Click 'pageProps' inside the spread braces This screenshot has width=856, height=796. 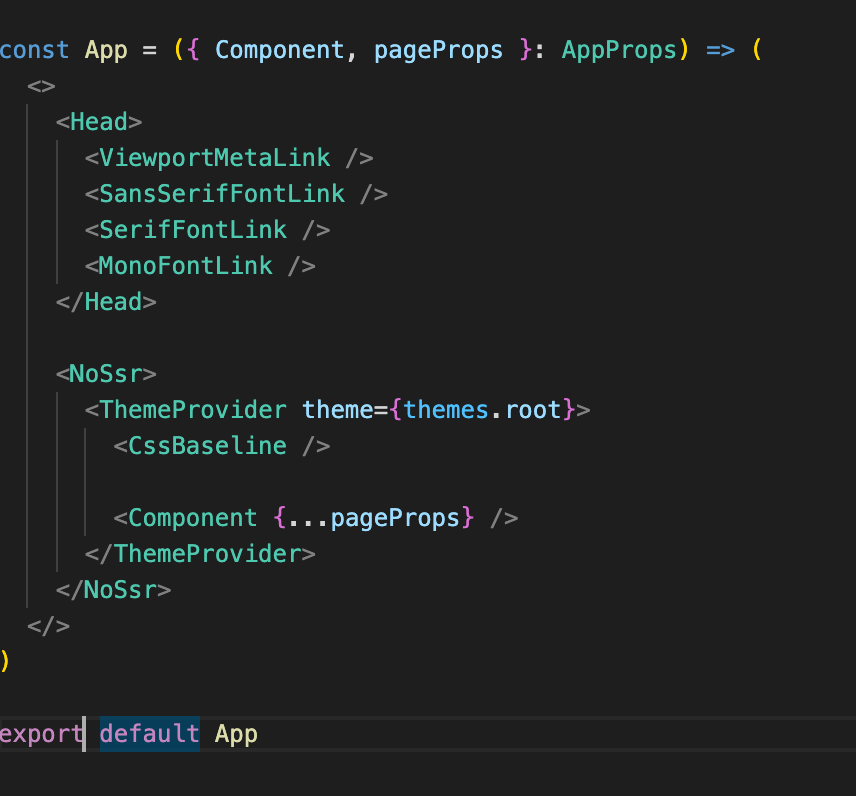pyautogui.click(x=395, y=518)
